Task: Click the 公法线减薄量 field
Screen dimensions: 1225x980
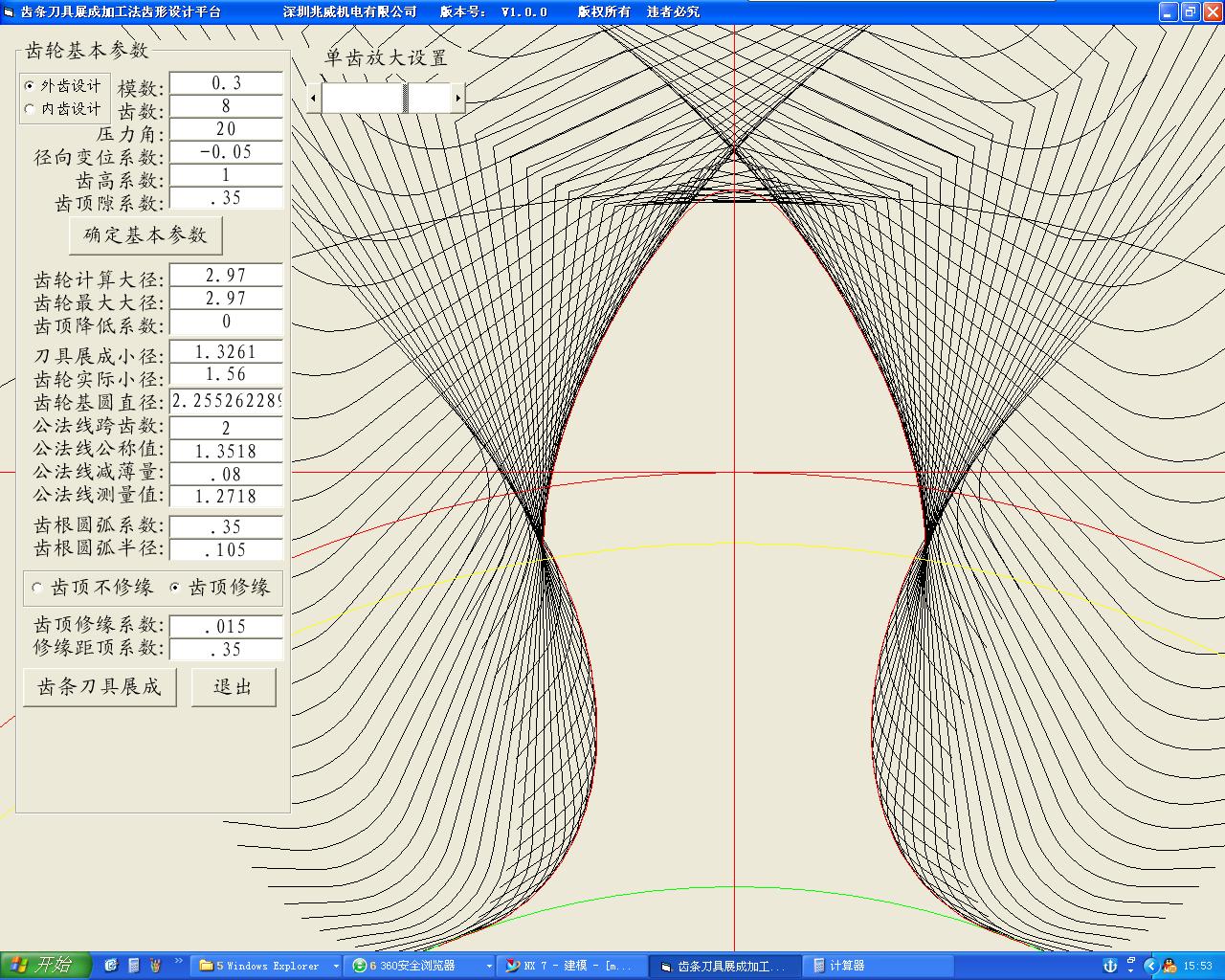Action: coord(226,474)
